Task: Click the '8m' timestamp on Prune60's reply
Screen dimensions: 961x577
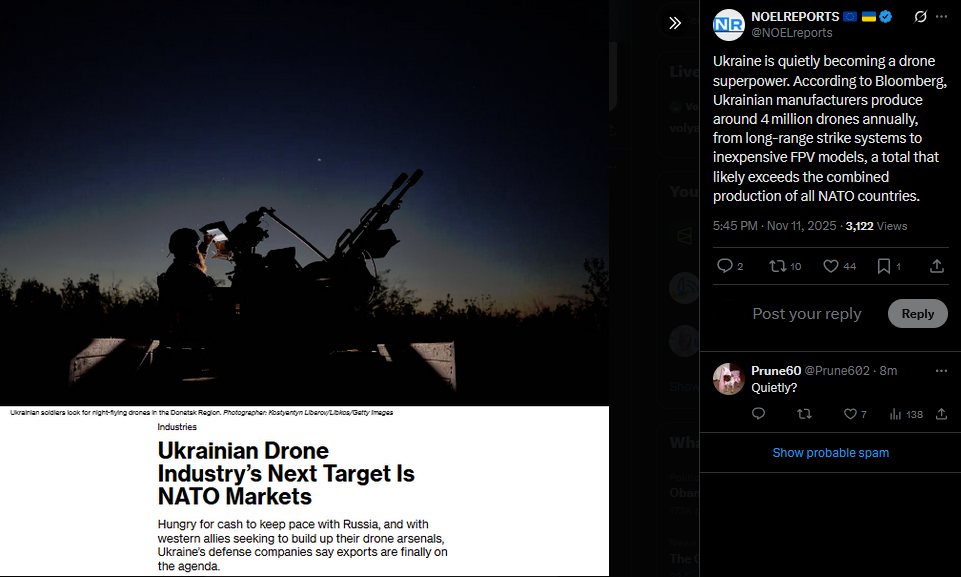Action: click(888, 370)
